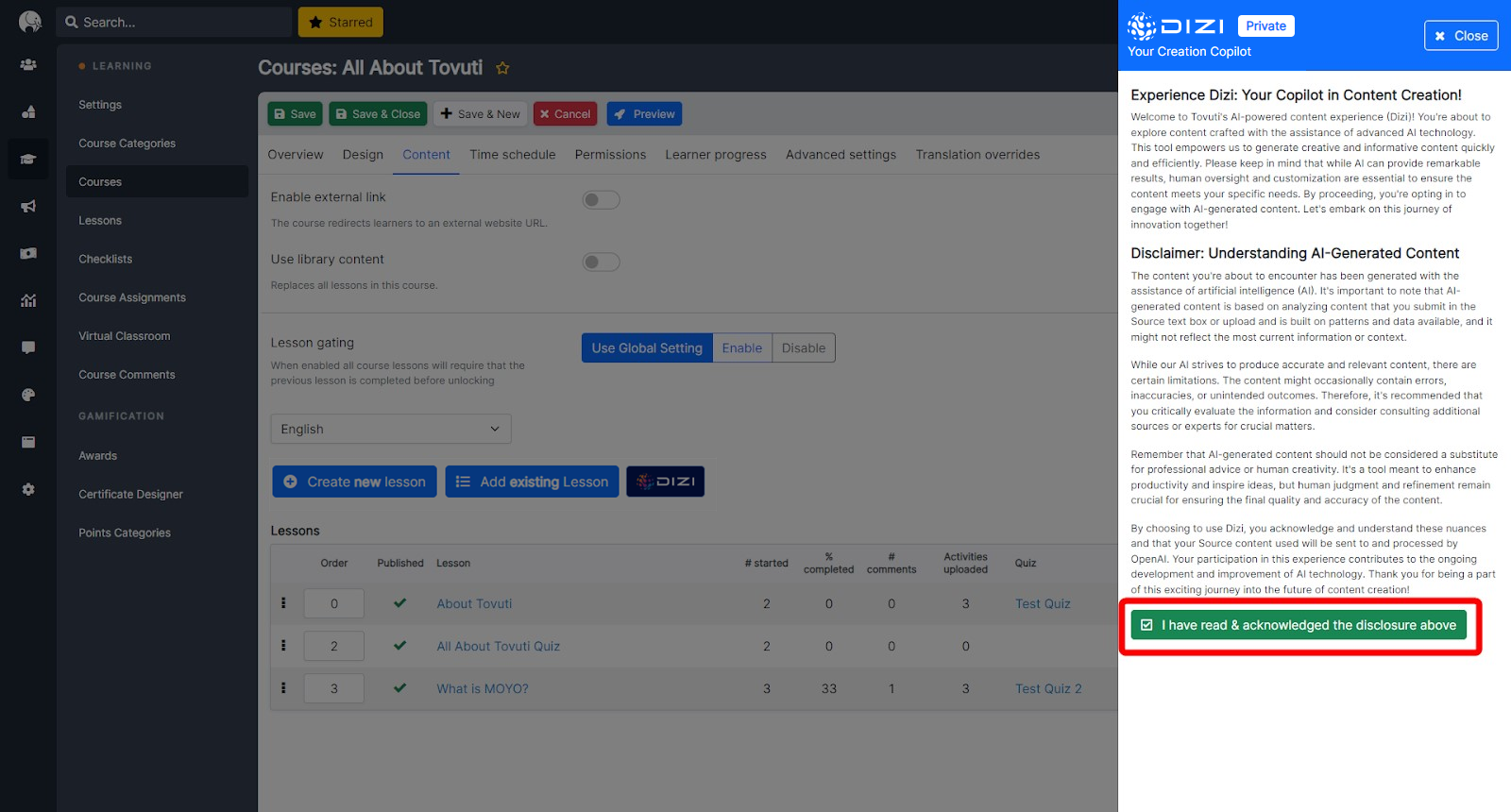Open the What is MOYO? lesson link
Image resolution: width=1511 pixels, height=812 pixels.
point(483,688)
